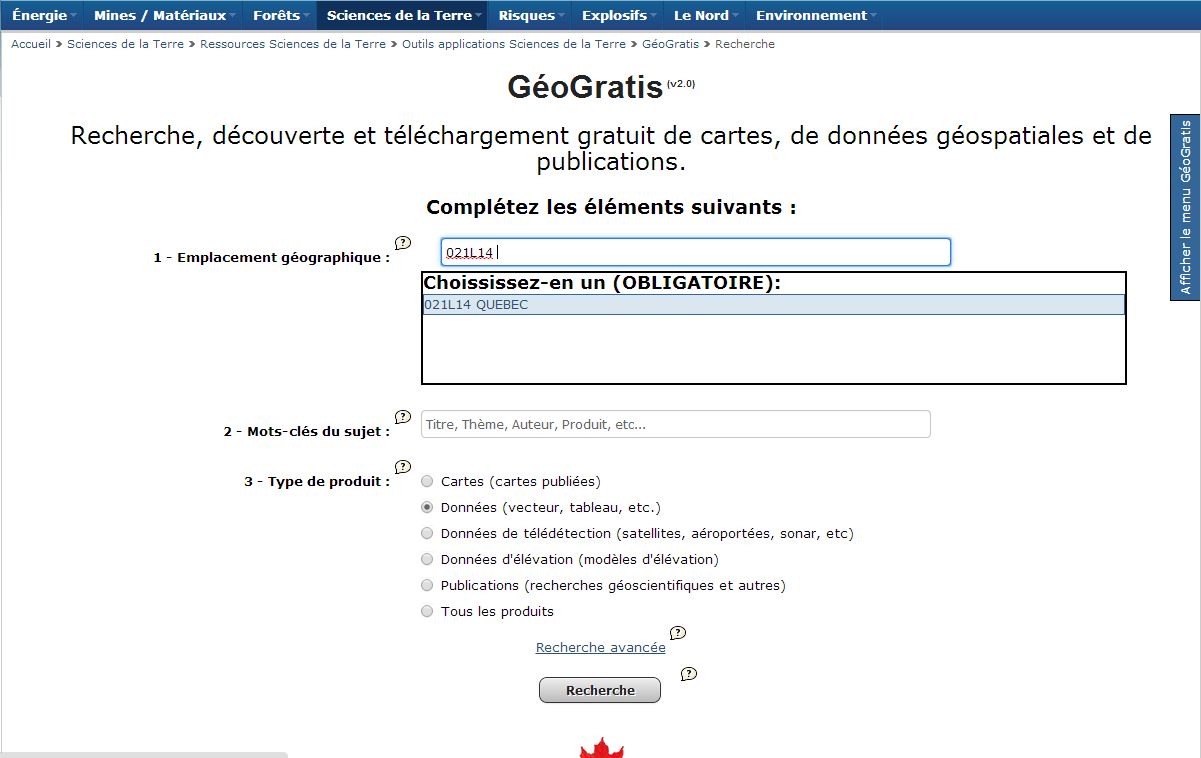Expand the Environnement menu

point(815,15)
